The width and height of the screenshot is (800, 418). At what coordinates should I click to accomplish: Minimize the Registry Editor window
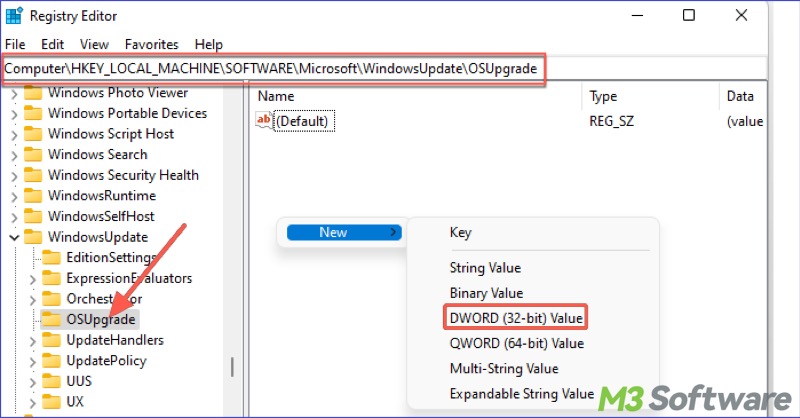tap(637, 15)
